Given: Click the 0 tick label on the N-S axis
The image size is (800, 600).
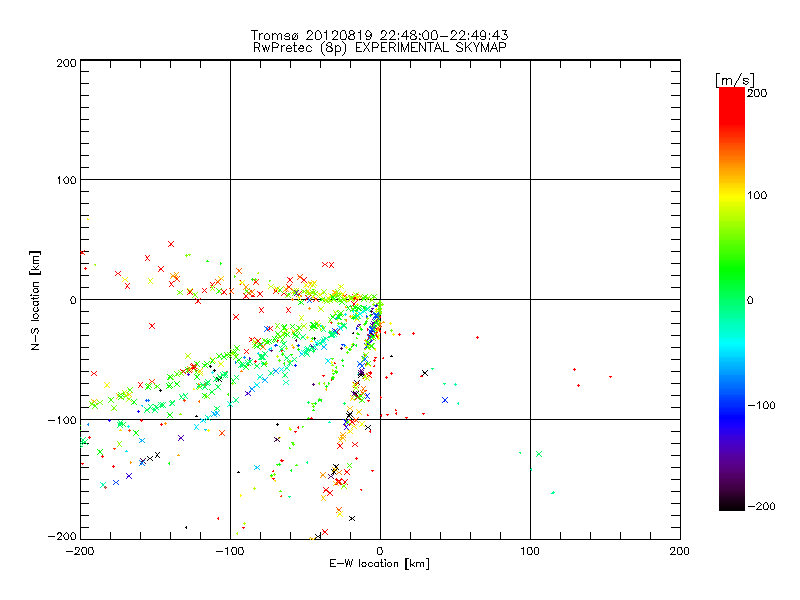Looking at the screenshot, I should tap(73, 300).
